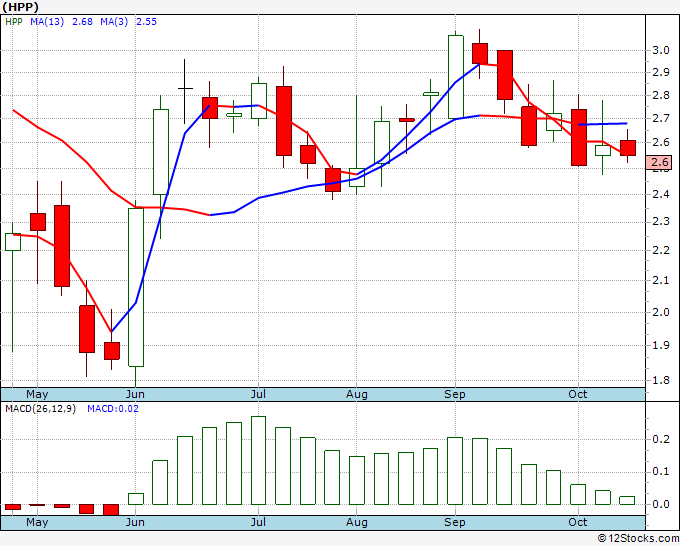
Task: Click the 0.2 MACD axis label
Action: [660, 439]
